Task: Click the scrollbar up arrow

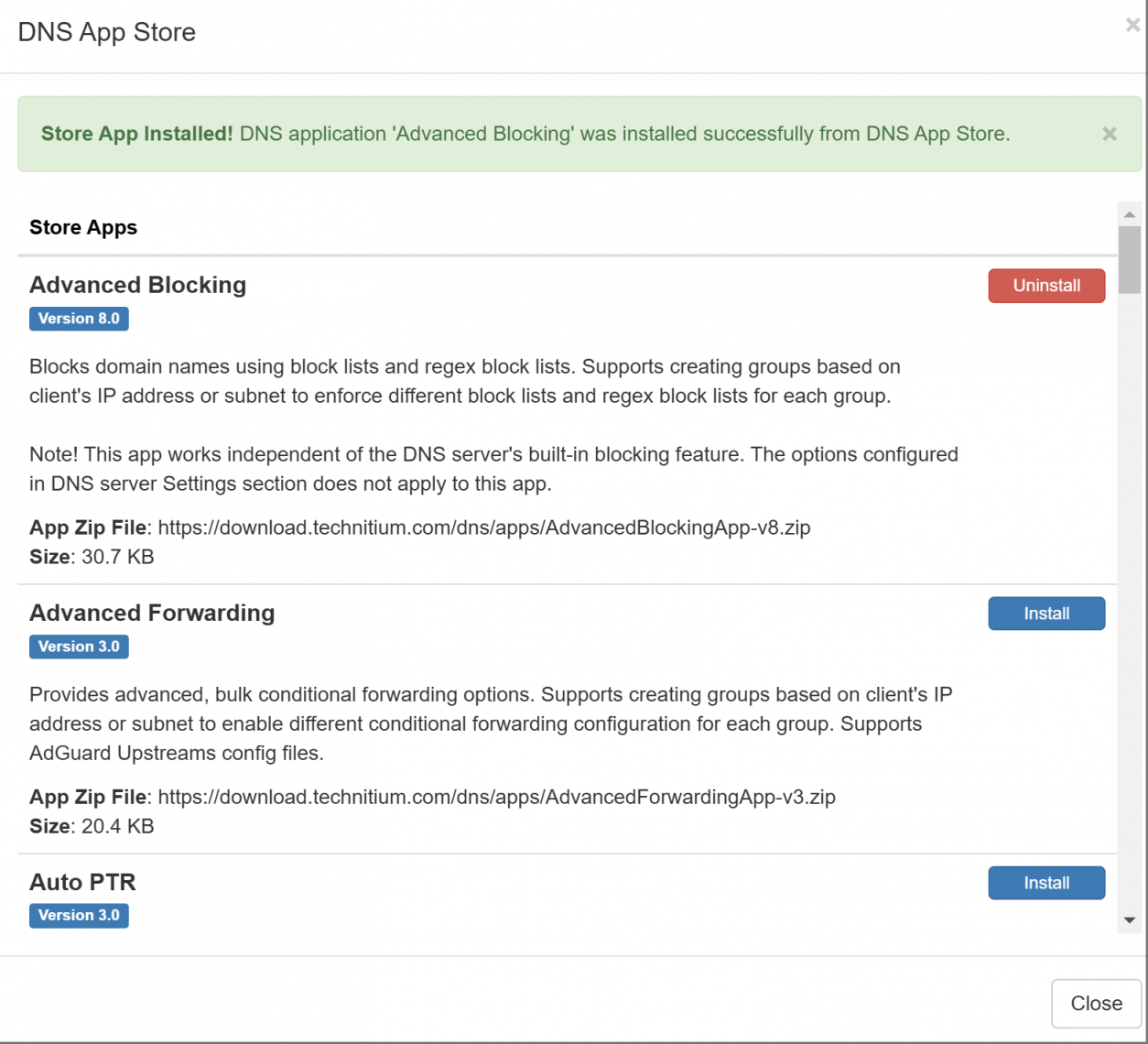Action: click(x=1129, y=214)
